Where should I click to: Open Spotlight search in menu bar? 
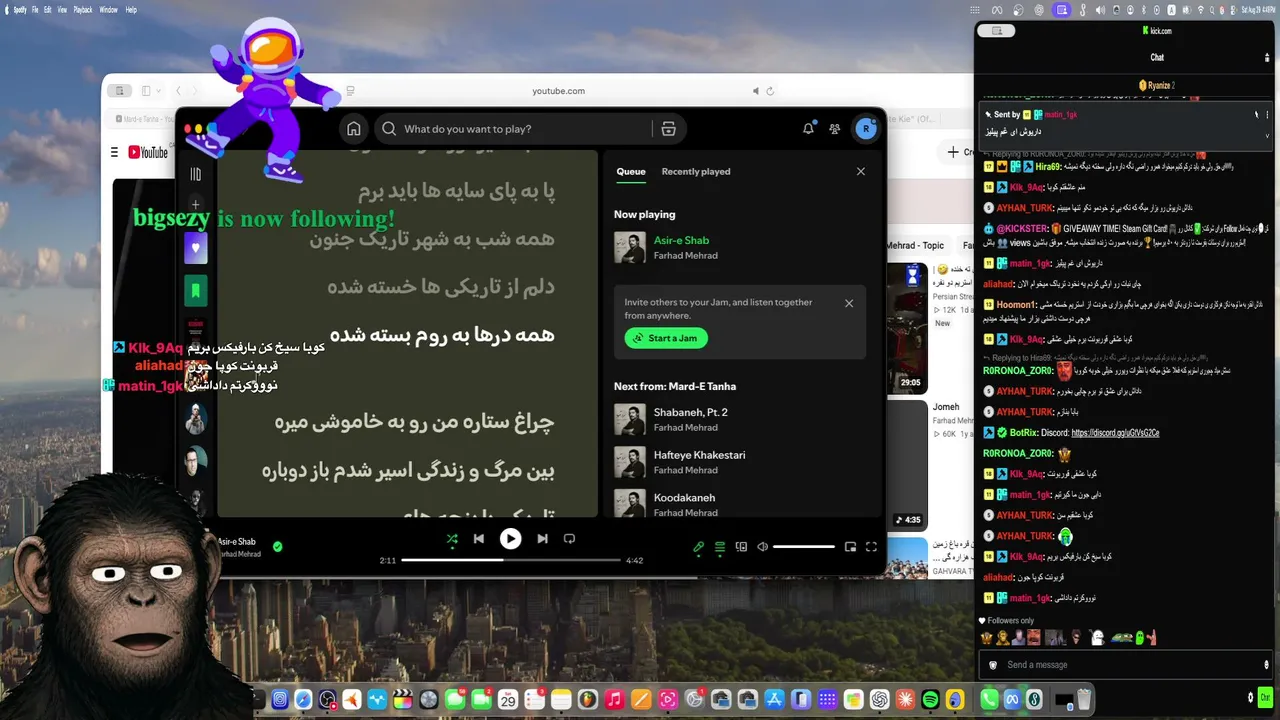[1210, 10]
